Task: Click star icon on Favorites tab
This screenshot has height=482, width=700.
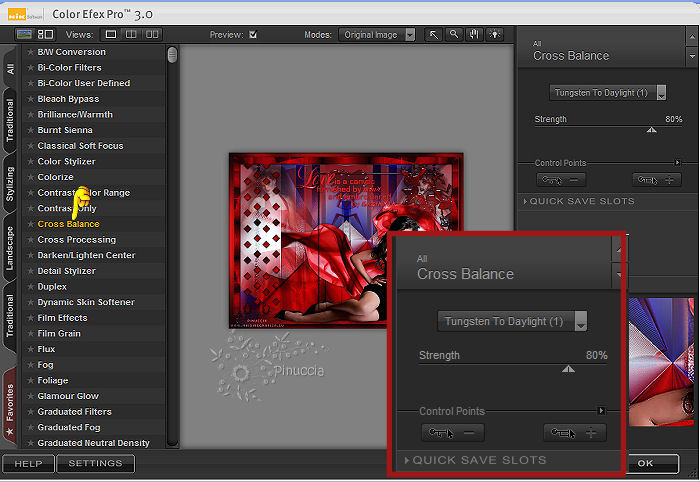Action: tap(9, 432)
